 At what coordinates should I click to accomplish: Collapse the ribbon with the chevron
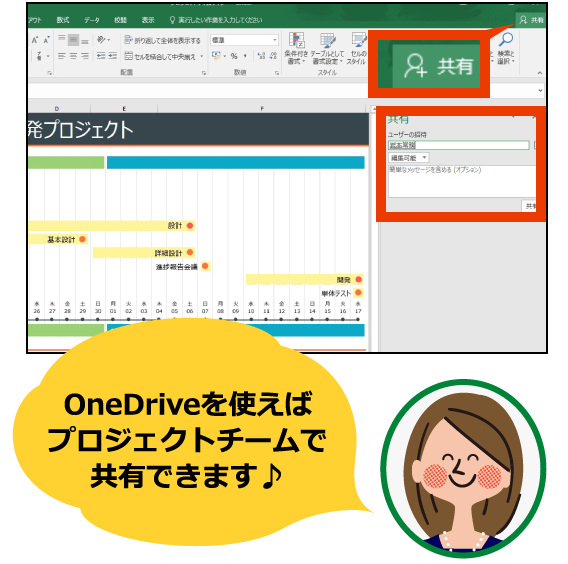point(539,73)
